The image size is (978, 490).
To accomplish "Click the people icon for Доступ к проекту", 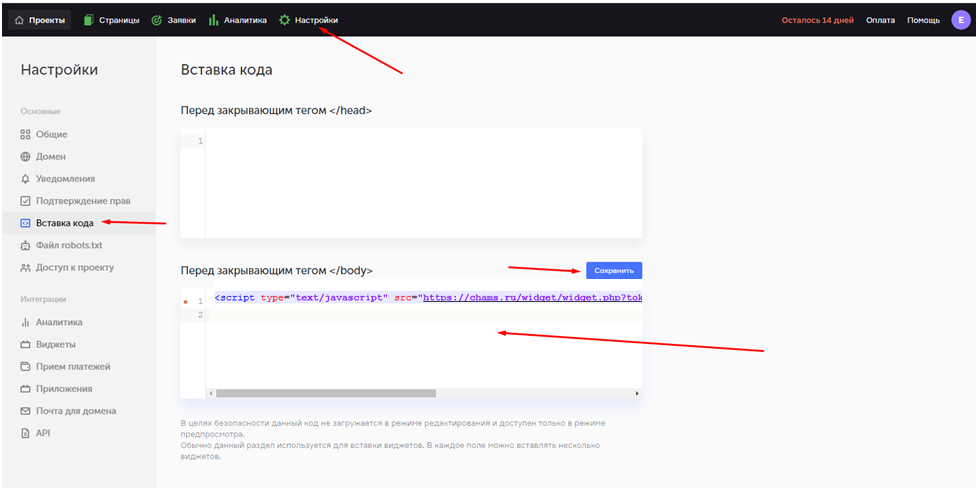I will (26, 268).
